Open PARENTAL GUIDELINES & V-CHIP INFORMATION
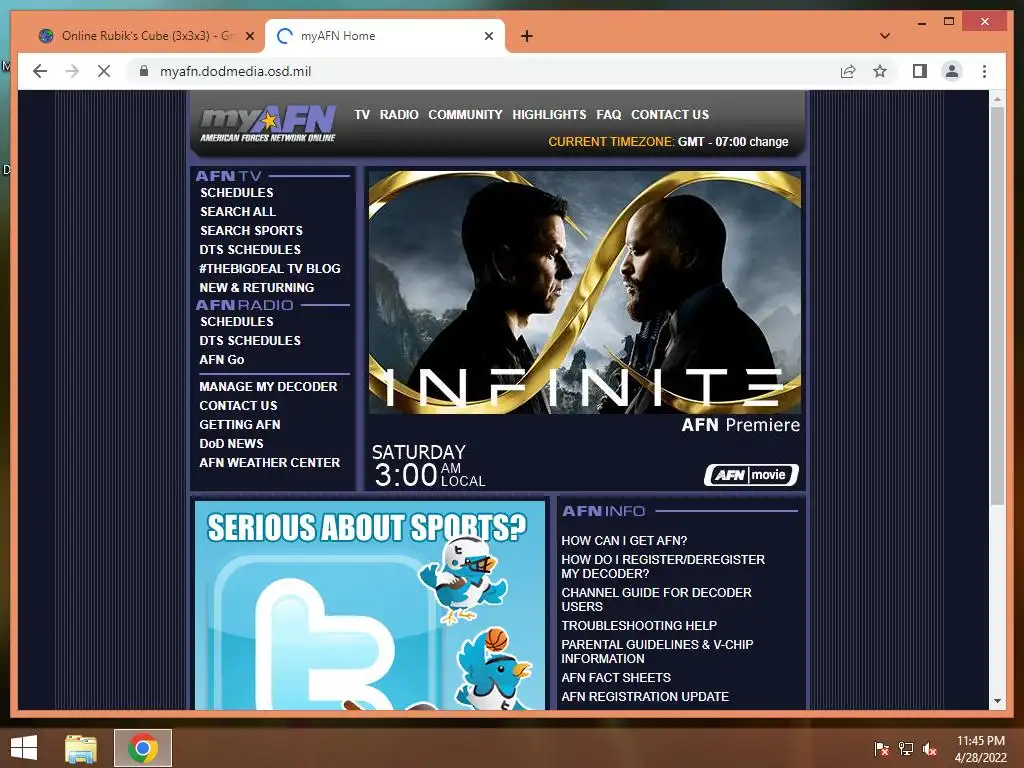This screenshot has height=768, width=1024. (x=657, y=651)
